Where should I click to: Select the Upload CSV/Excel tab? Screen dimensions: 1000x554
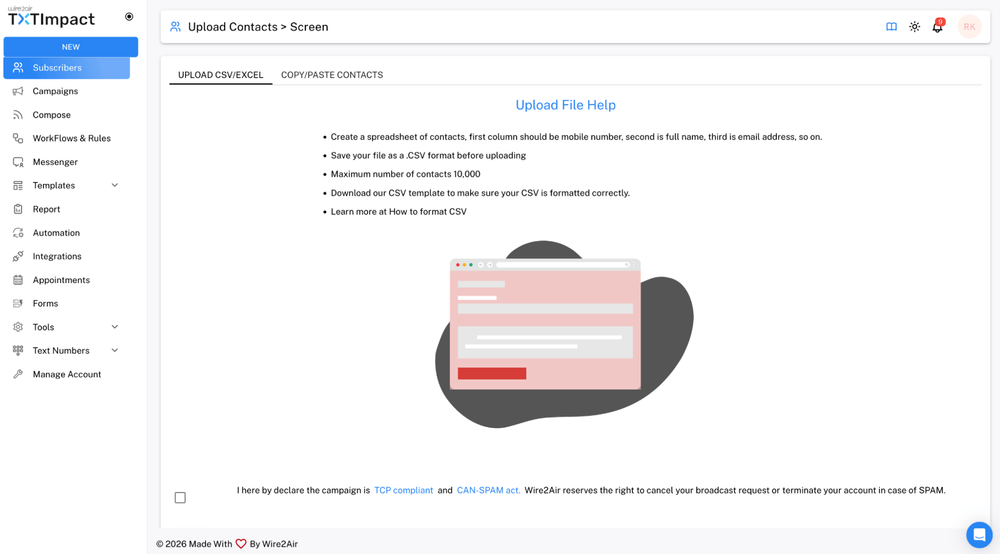click(x=221, y=75)
